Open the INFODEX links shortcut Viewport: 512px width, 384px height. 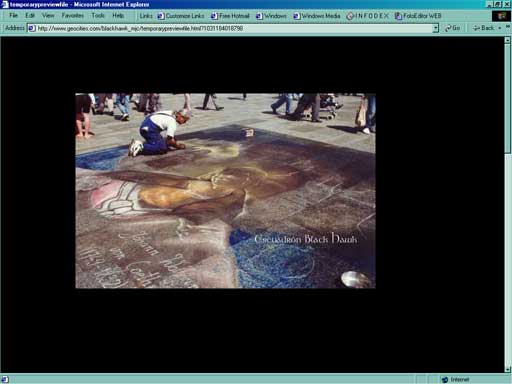[x=367, y=16]
